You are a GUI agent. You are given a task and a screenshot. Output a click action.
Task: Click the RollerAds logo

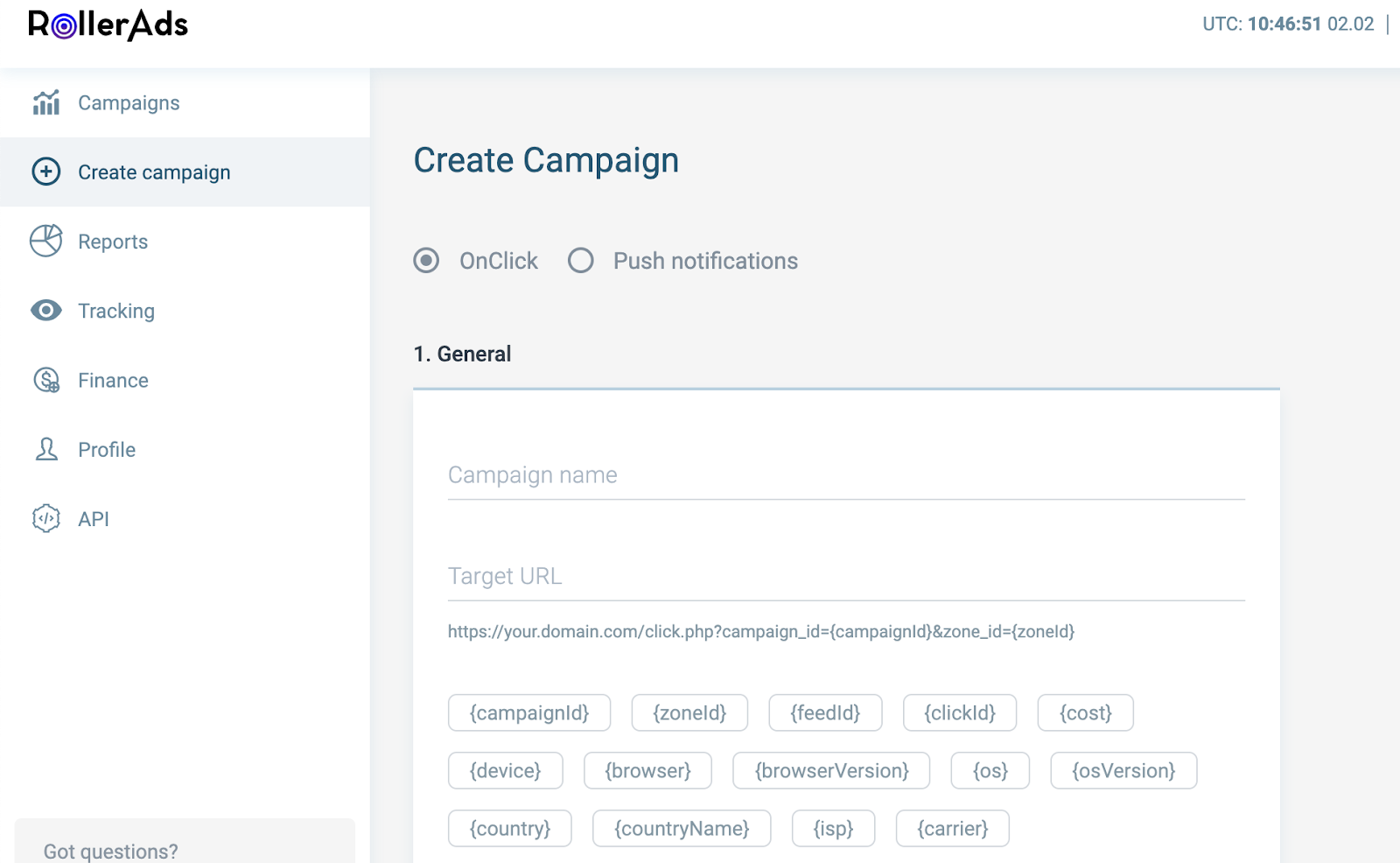pyautogui.click(x=108, y=25)
